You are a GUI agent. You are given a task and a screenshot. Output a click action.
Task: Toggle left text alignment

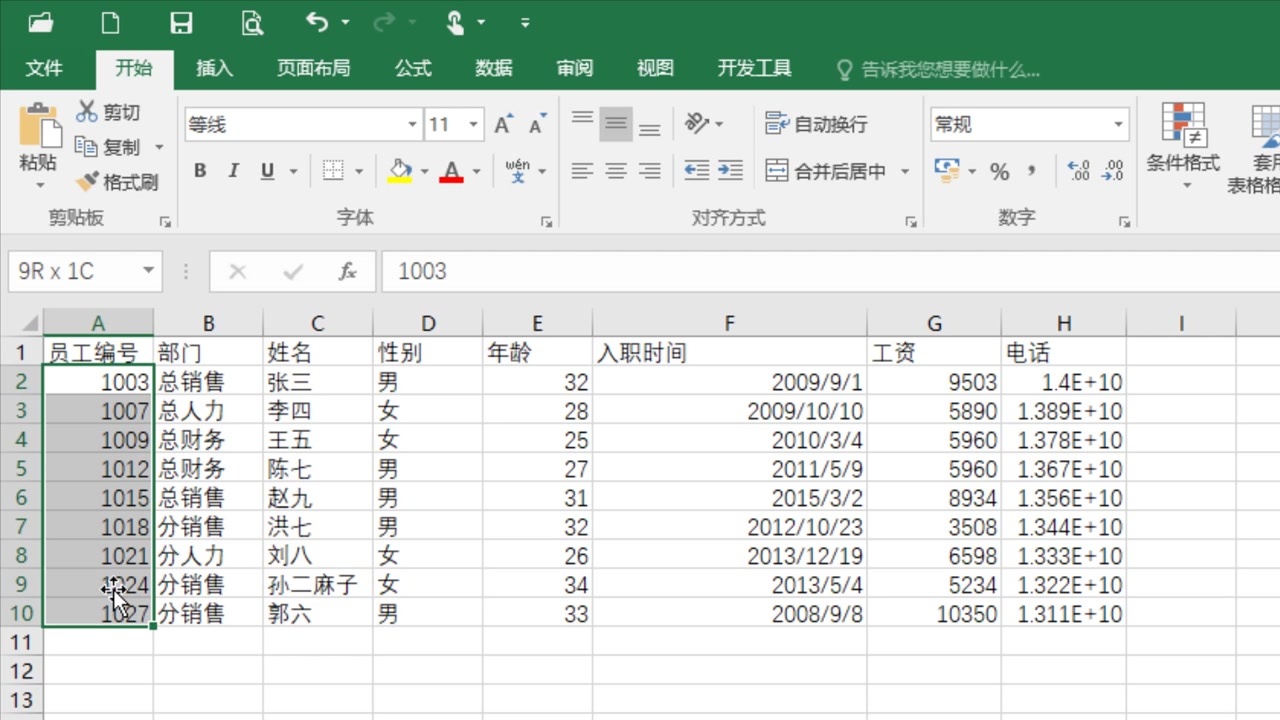click(x=582, y=171)
